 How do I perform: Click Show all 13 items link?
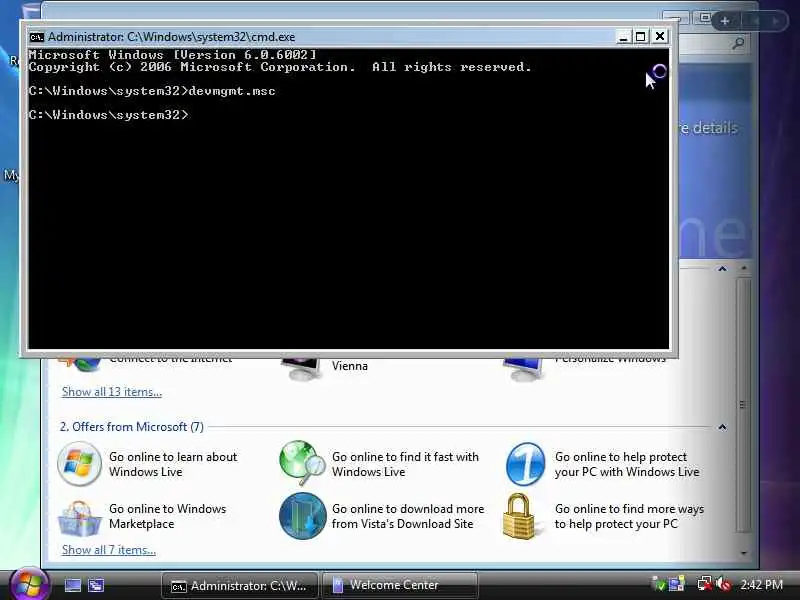(112, 392)
